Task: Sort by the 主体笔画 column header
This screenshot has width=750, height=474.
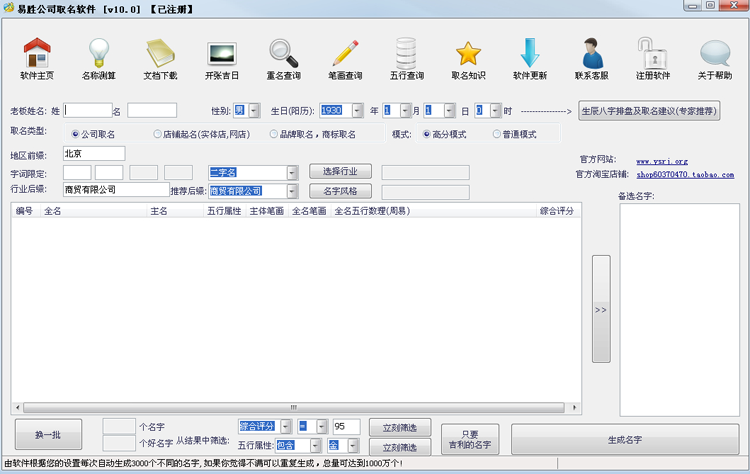Action: (x=267, y=211)
